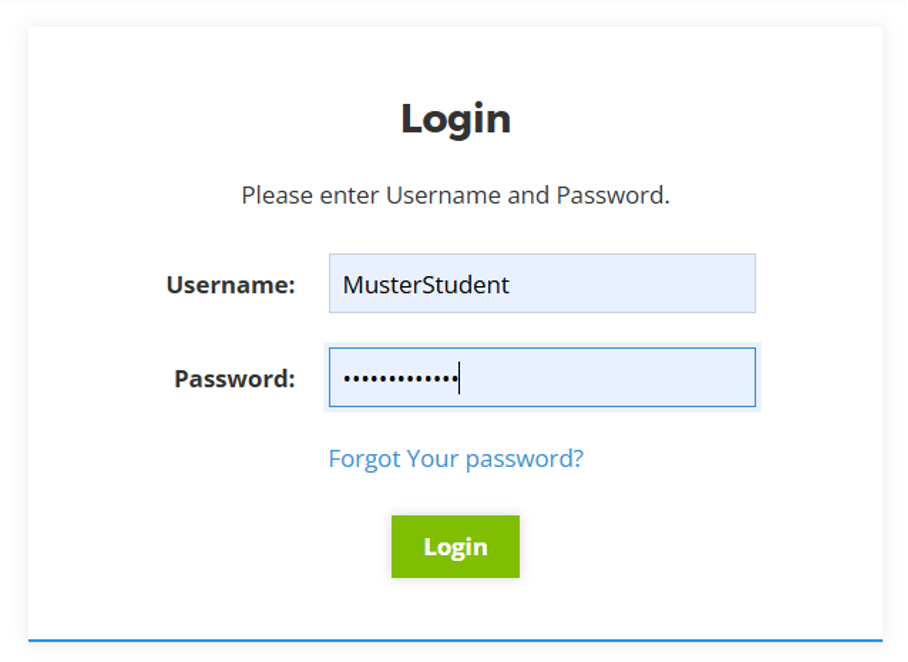Focus the Password input field
Image resolution: width=908 pixels, height=662 pixels.
coord(542,378)
